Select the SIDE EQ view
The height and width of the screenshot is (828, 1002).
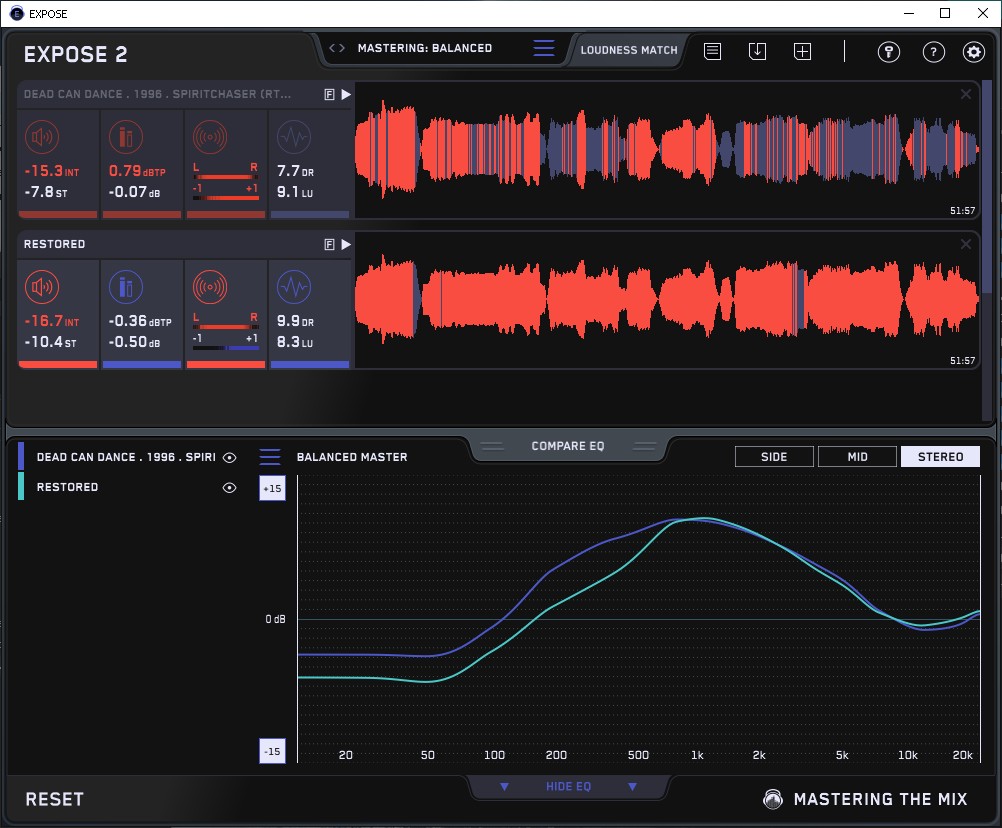[x=774, y=457]
